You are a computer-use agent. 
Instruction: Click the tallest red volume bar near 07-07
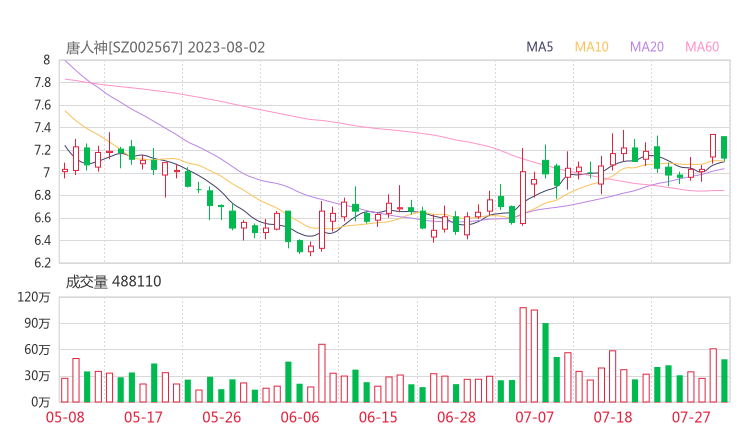(523, 355)
